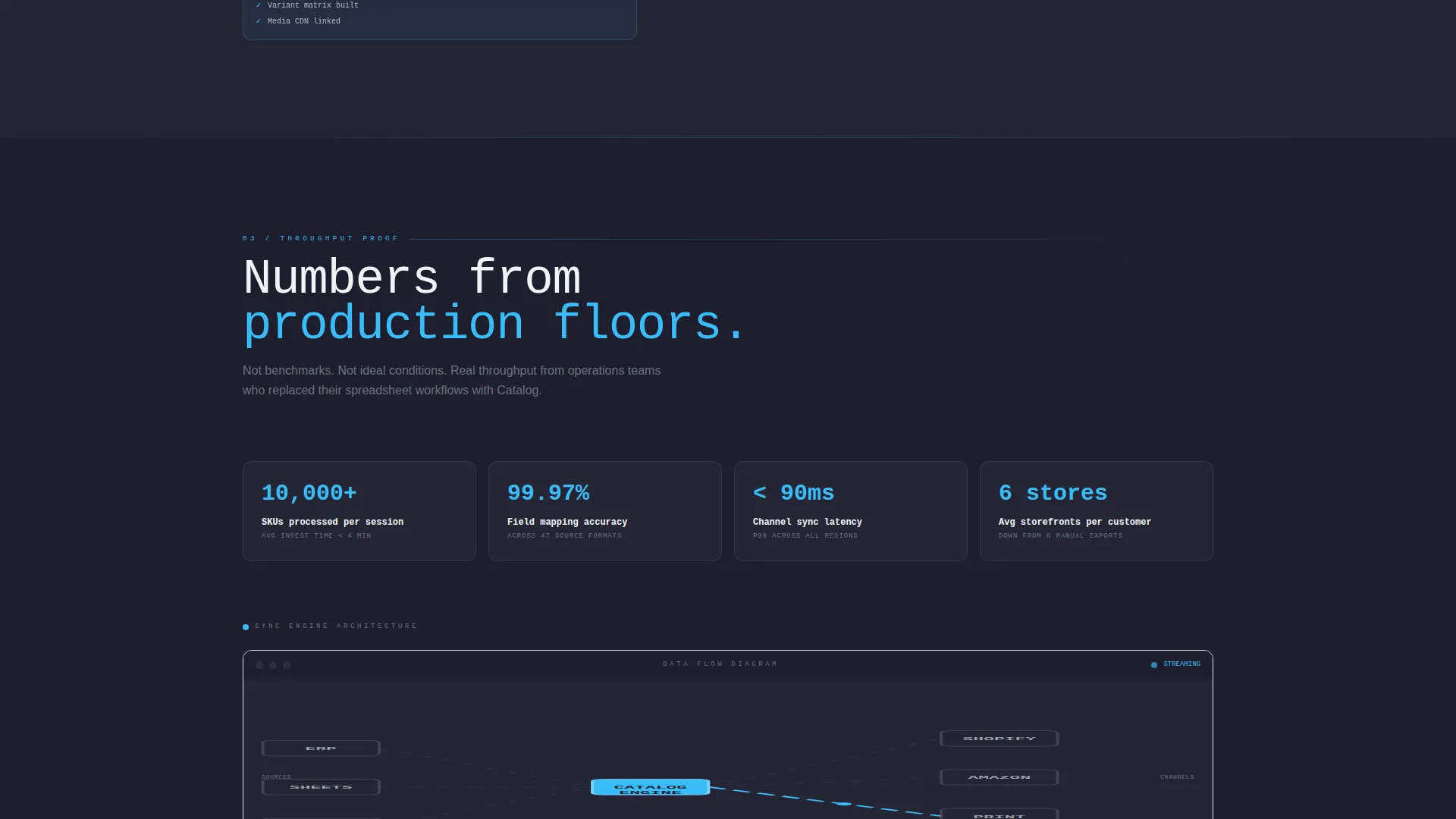Open the < 90ms channel sync latency card
Image resolution: width=1456 pixels, height=819 pixels.
click(851, 511)
